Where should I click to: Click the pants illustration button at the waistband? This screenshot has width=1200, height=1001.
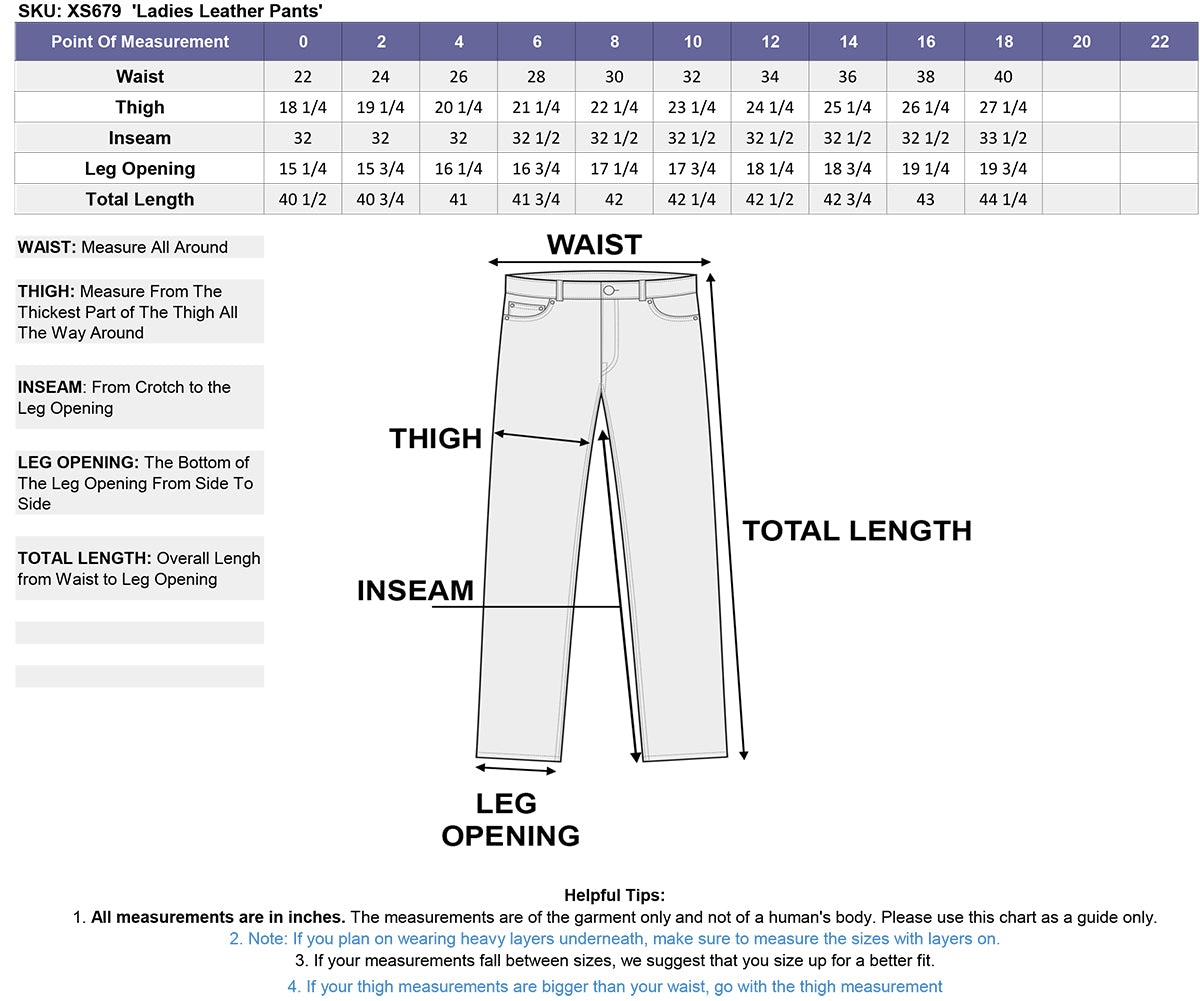[609, 290]
